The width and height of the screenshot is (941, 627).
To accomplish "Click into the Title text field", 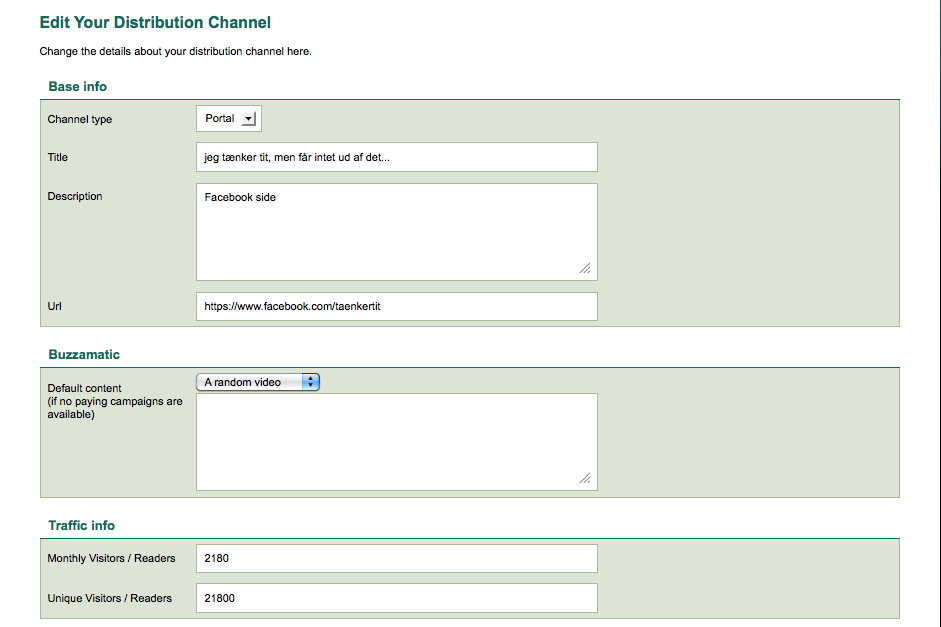I will pos(396,157).
